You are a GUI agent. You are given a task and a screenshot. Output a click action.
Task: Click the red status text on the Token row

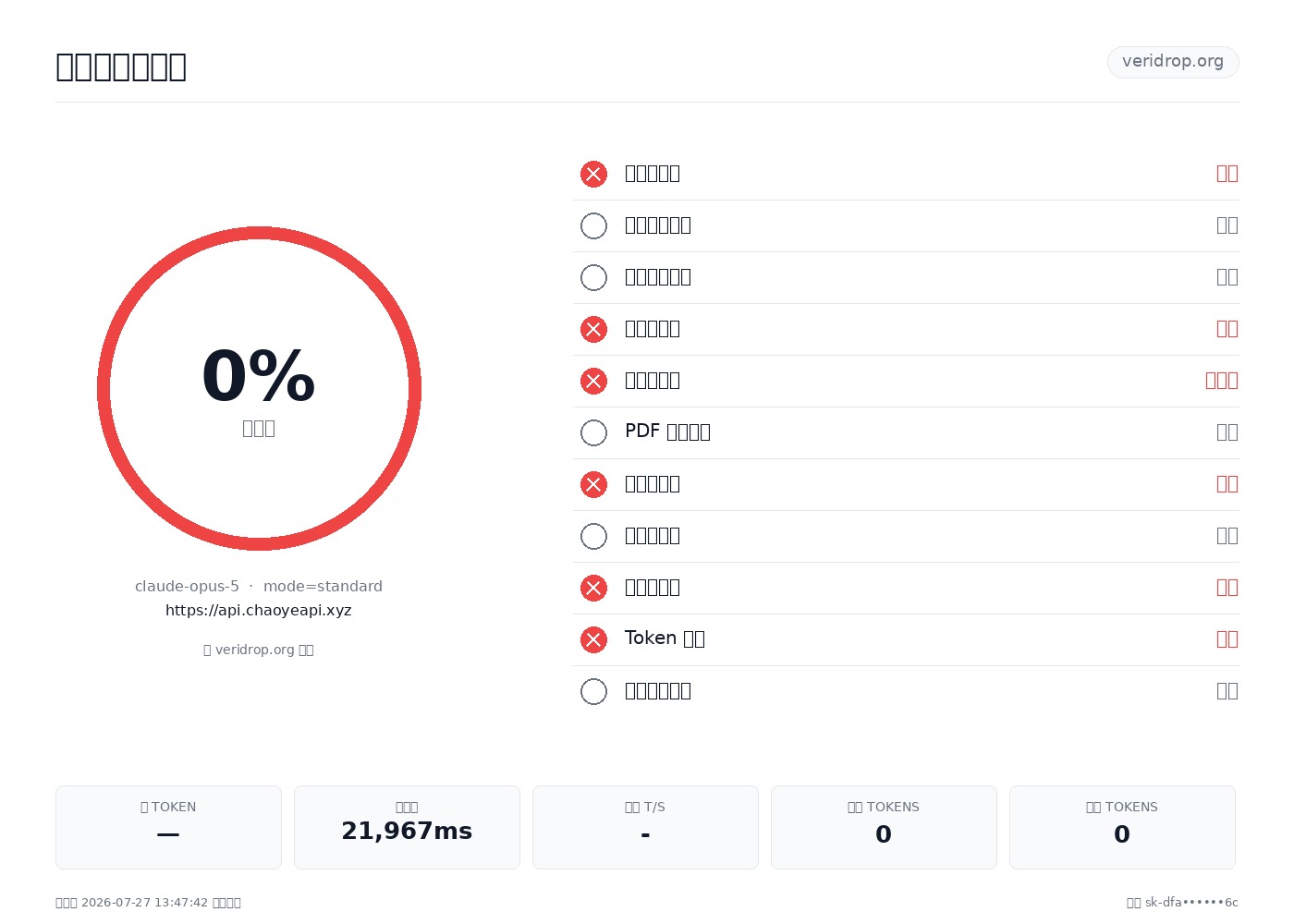pos(1227,638)
